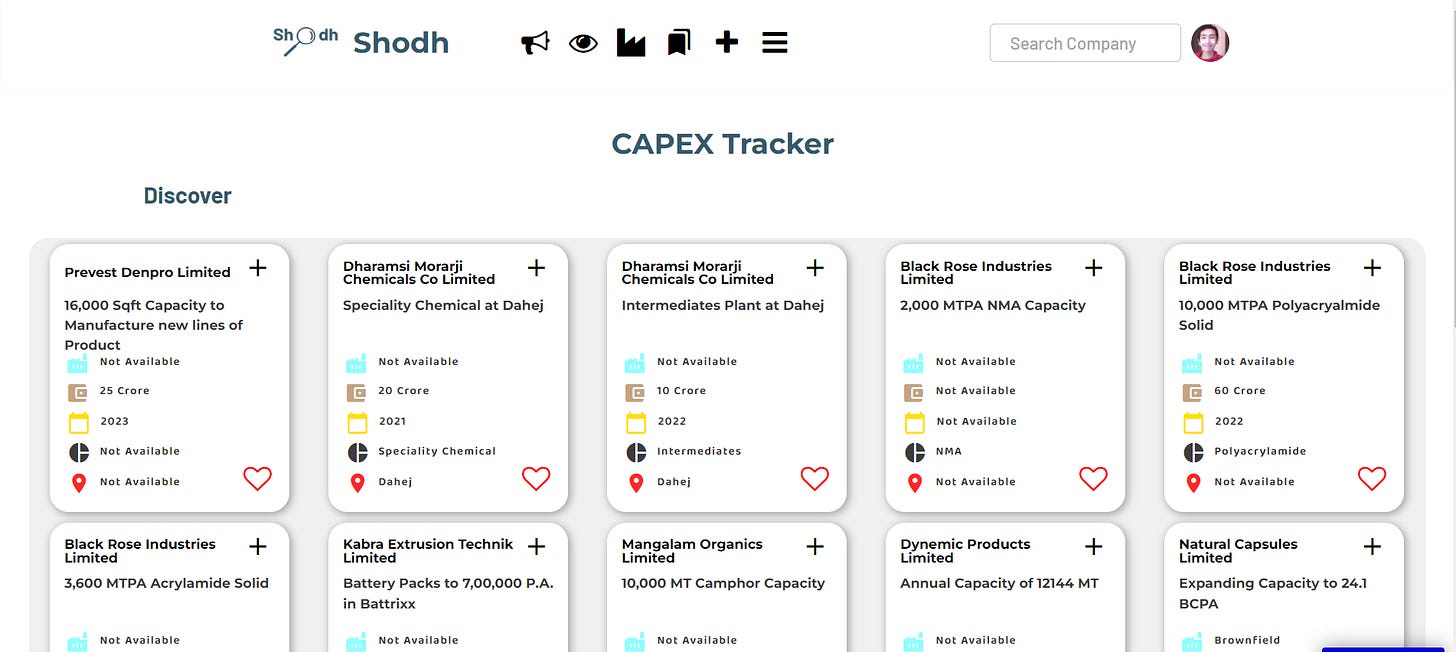The height and width of the screenshot is (652, 1456).
Task: Open Expanding Capacity to 24.1 BCPA title
Action: click(1273, 594)
